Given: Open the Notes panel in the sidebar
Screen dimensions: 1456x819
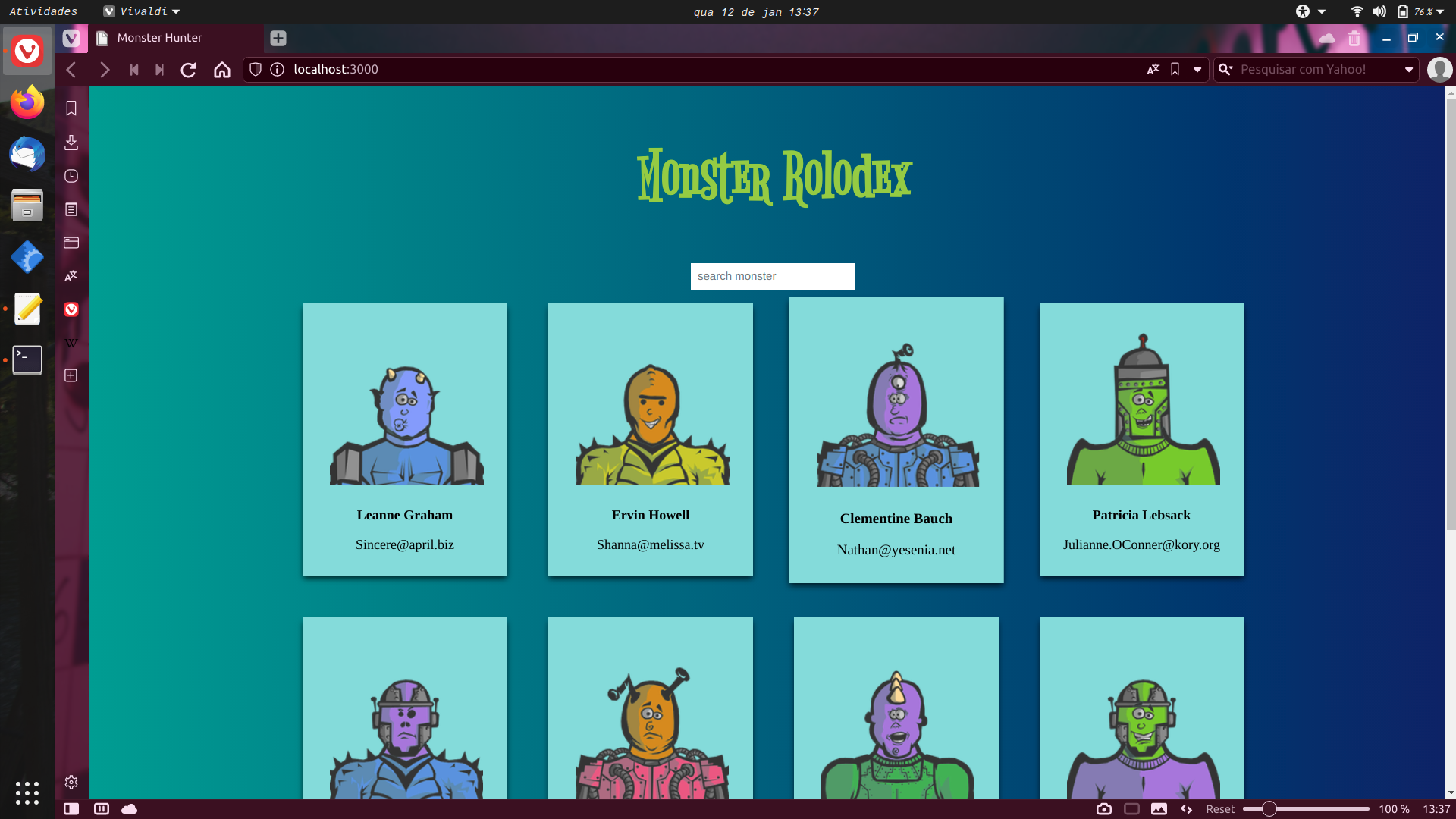Looking at the screenshot, I should [71, 209].
